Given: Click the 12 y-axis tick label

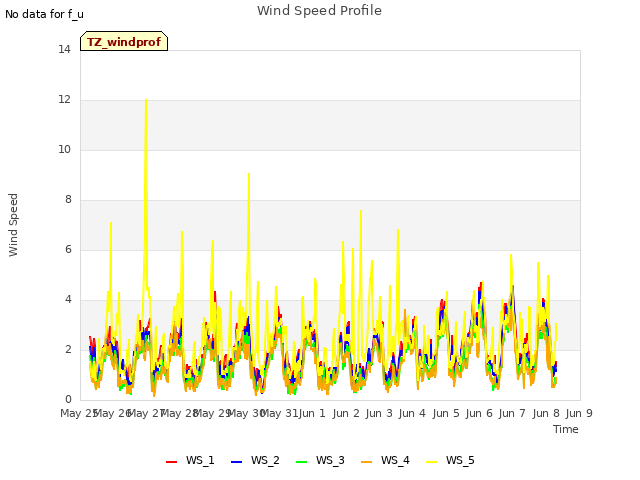Looking at the screenshot, I should tap(64, 100).
